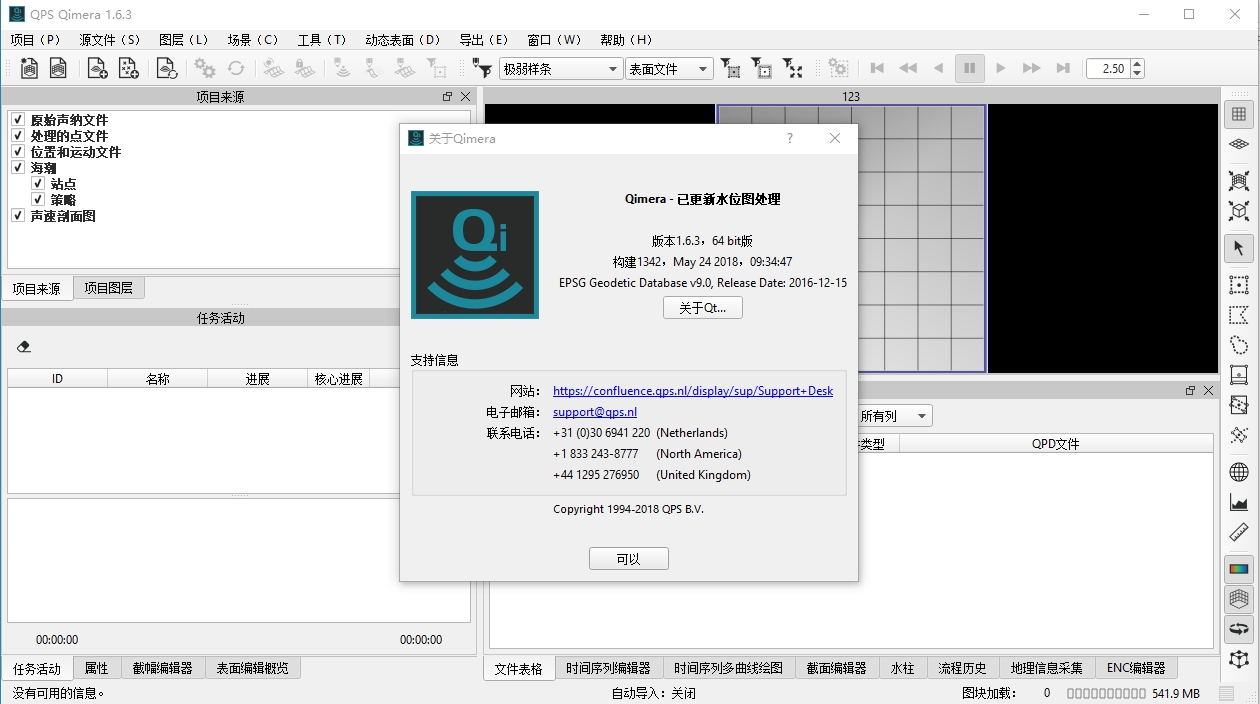Switch to the 时间序列编辑器 tab

[x=608, y=668]
